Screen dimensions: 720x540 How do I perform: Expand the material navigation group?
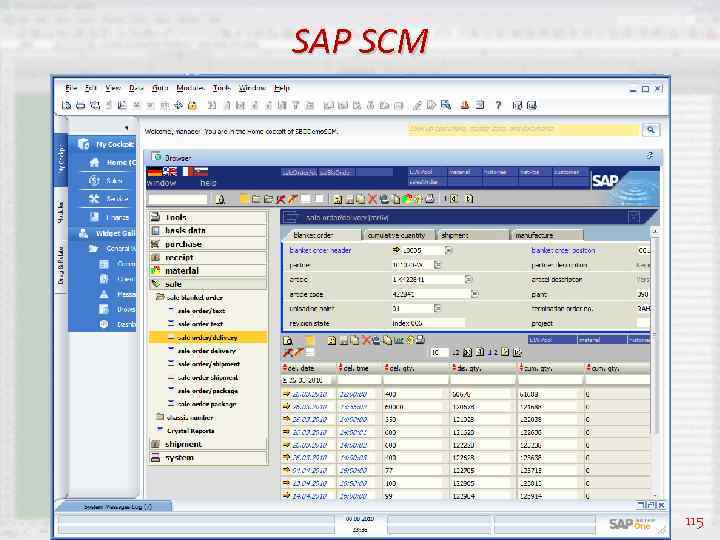click(208, 271)
